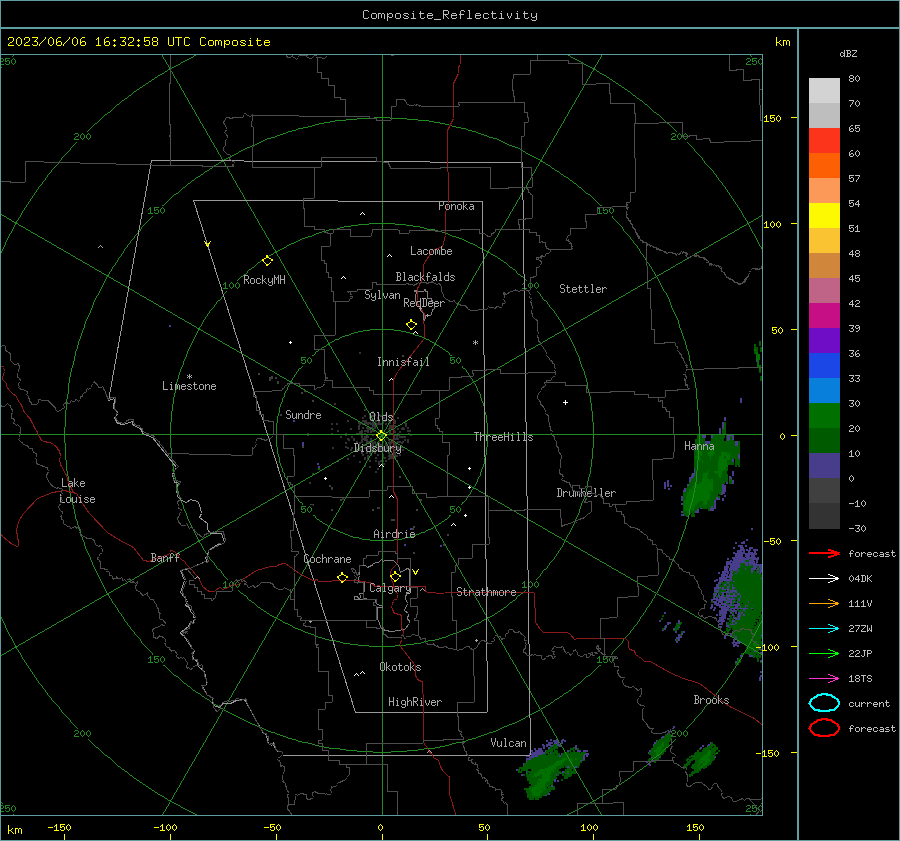Click the cyan 27ZW arrow legend icon
Viewport: 900px width, 841px height.
tap(824, 629)
